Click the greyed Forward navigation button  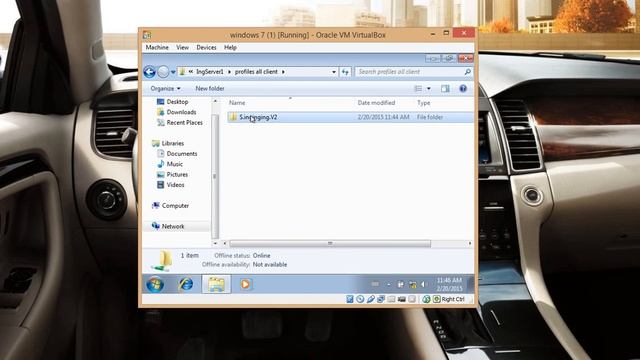pos(163,72)
